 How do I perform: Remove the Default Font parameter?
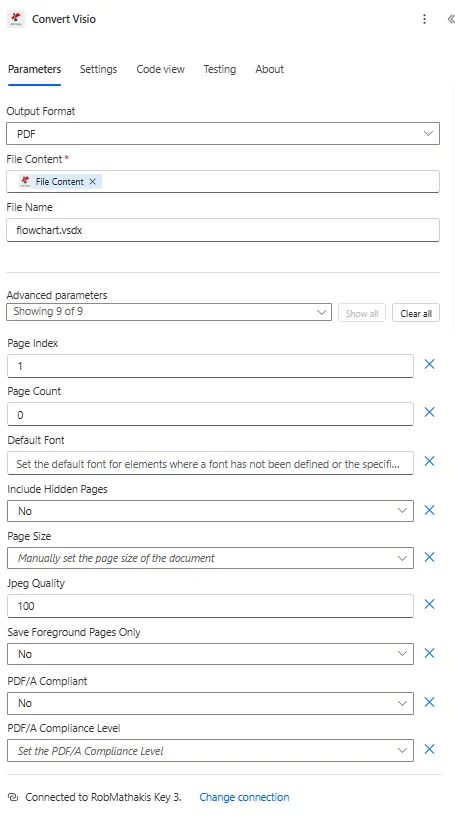pos(429,461)
